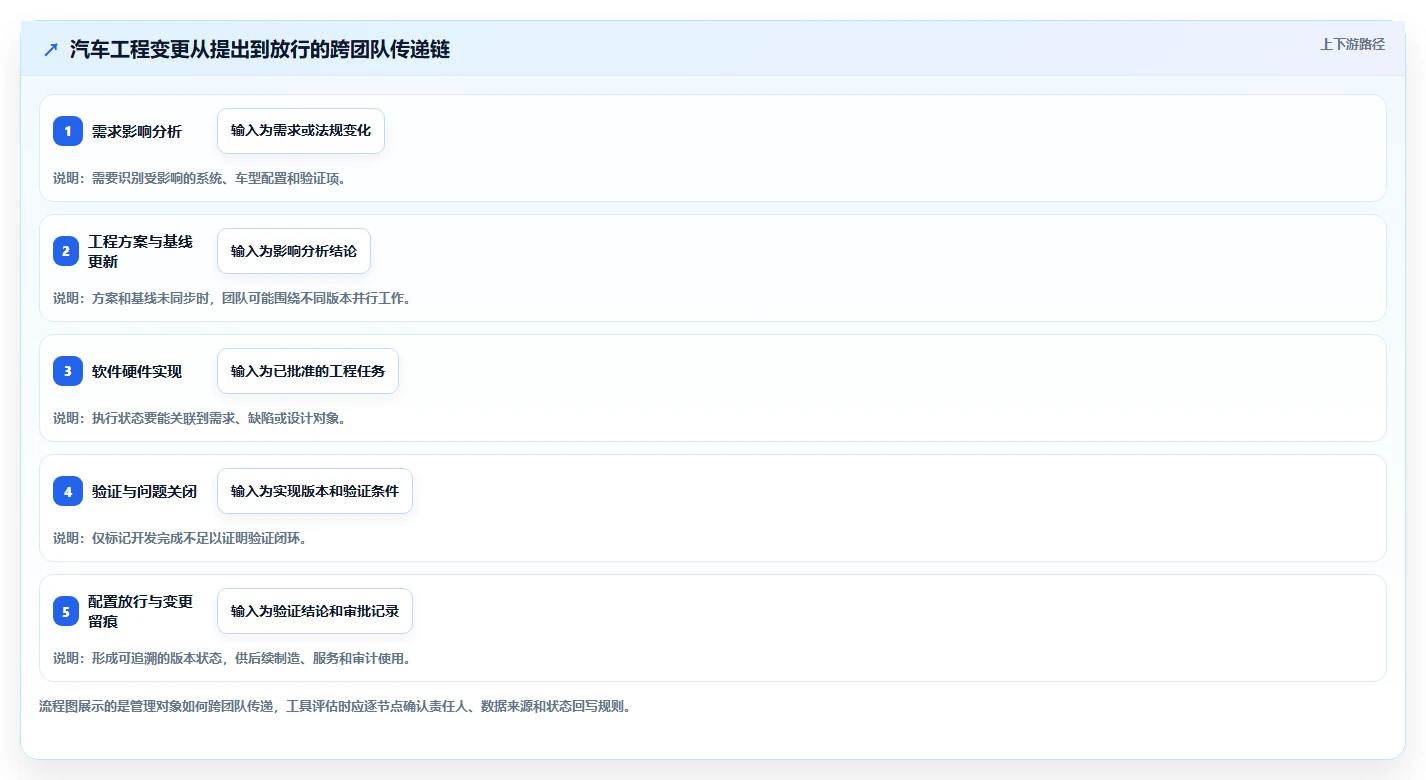Click the 上下游路径 label in header
Screen dimensions: 1426x780
tap(1352, 44)
